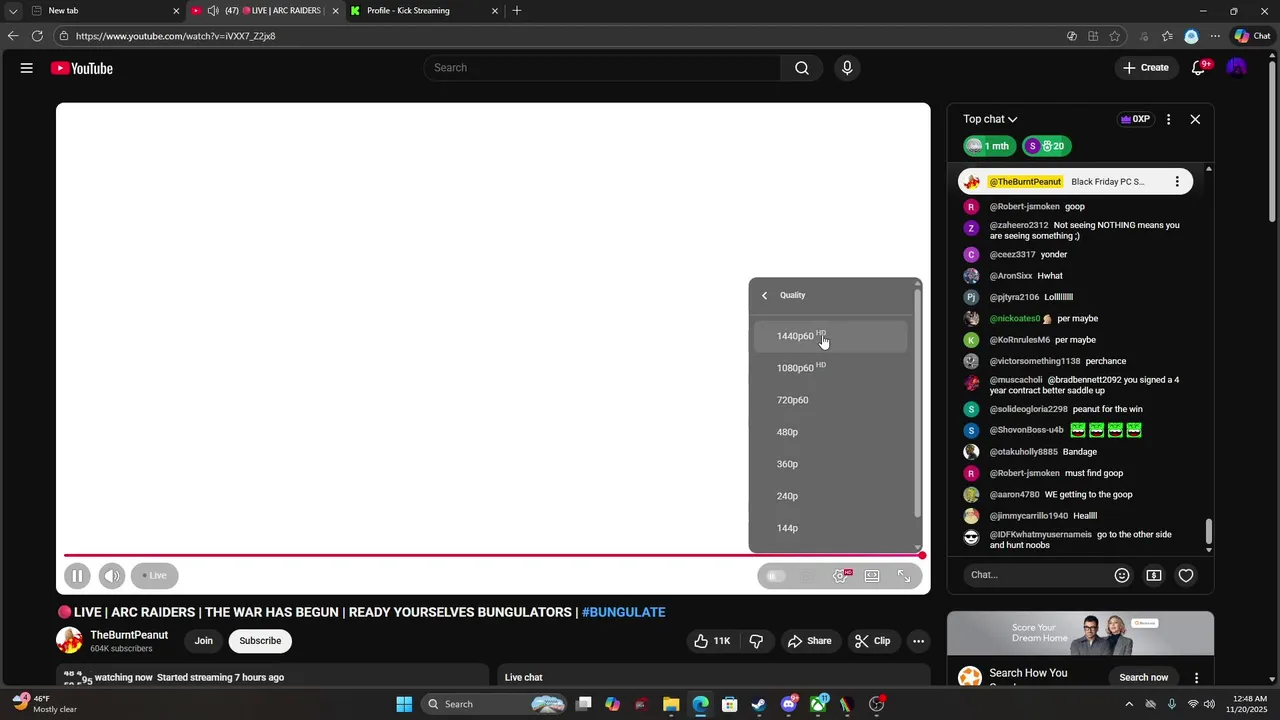
Task: Open TheBurntPeanut channel name link
Action: point(129,635)
